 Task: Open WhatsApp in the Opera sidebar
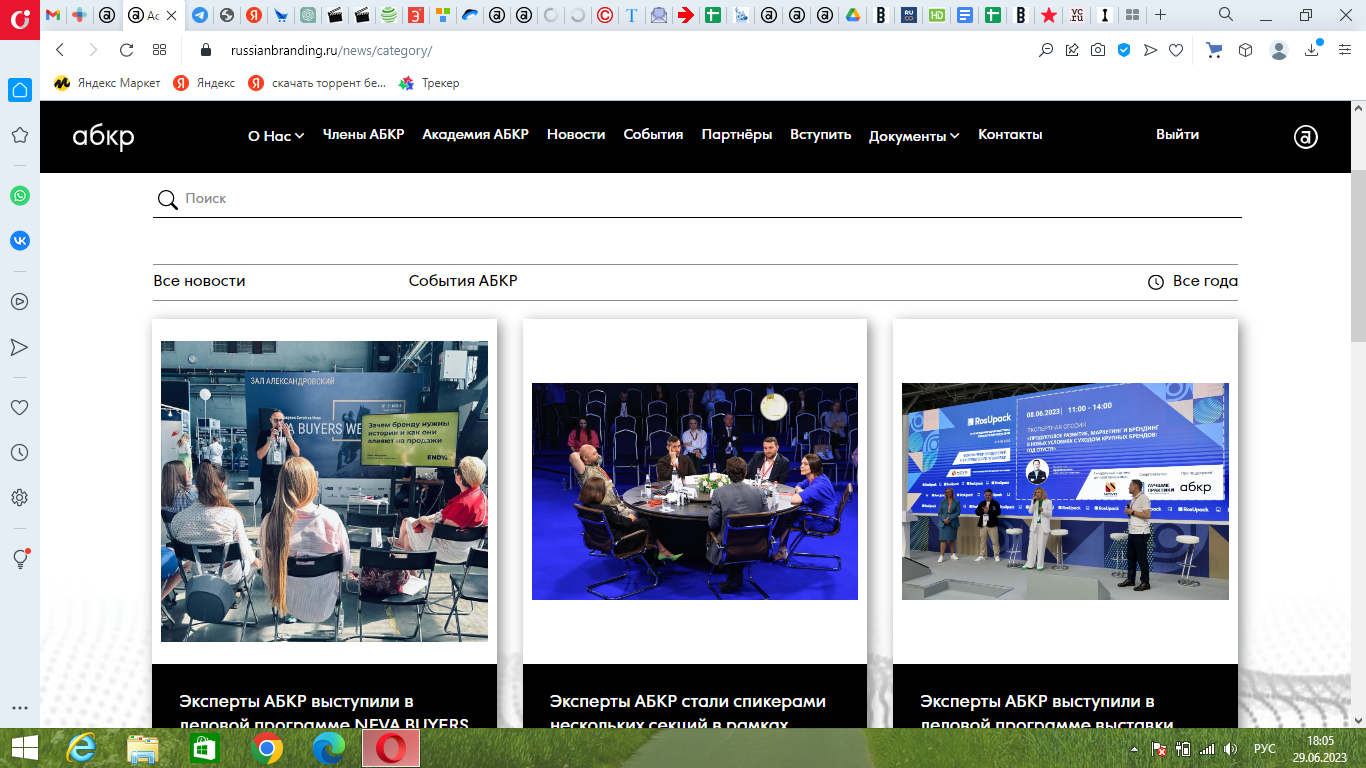point(19,196)
